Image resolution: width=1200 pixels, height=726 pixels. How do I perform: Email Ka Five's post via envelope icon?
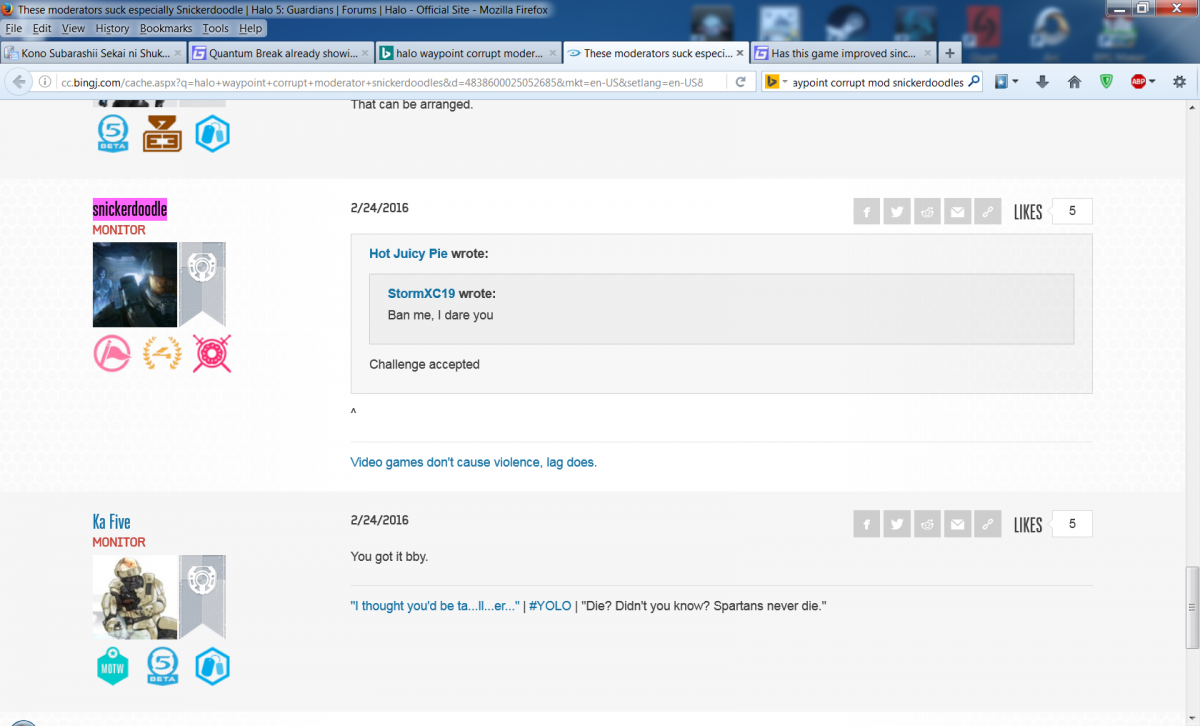[958, 524]
